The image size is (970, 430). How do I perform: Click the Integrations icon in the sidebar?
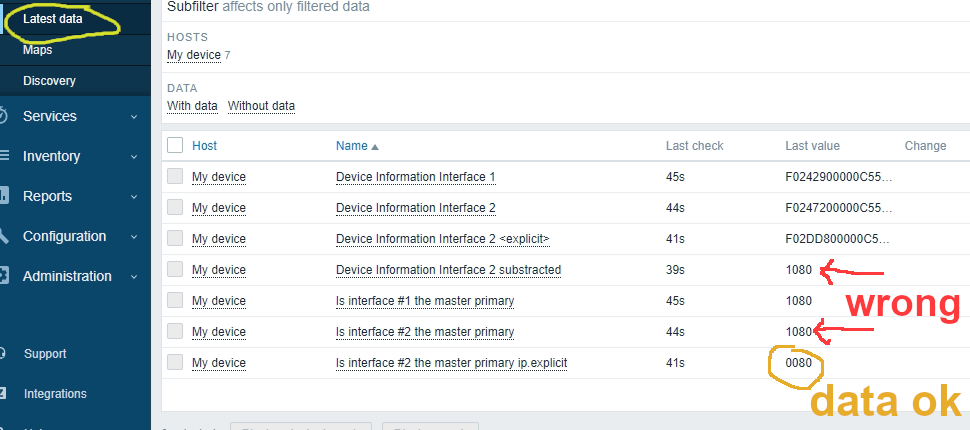pyautogui.click(x=4, y=393)
